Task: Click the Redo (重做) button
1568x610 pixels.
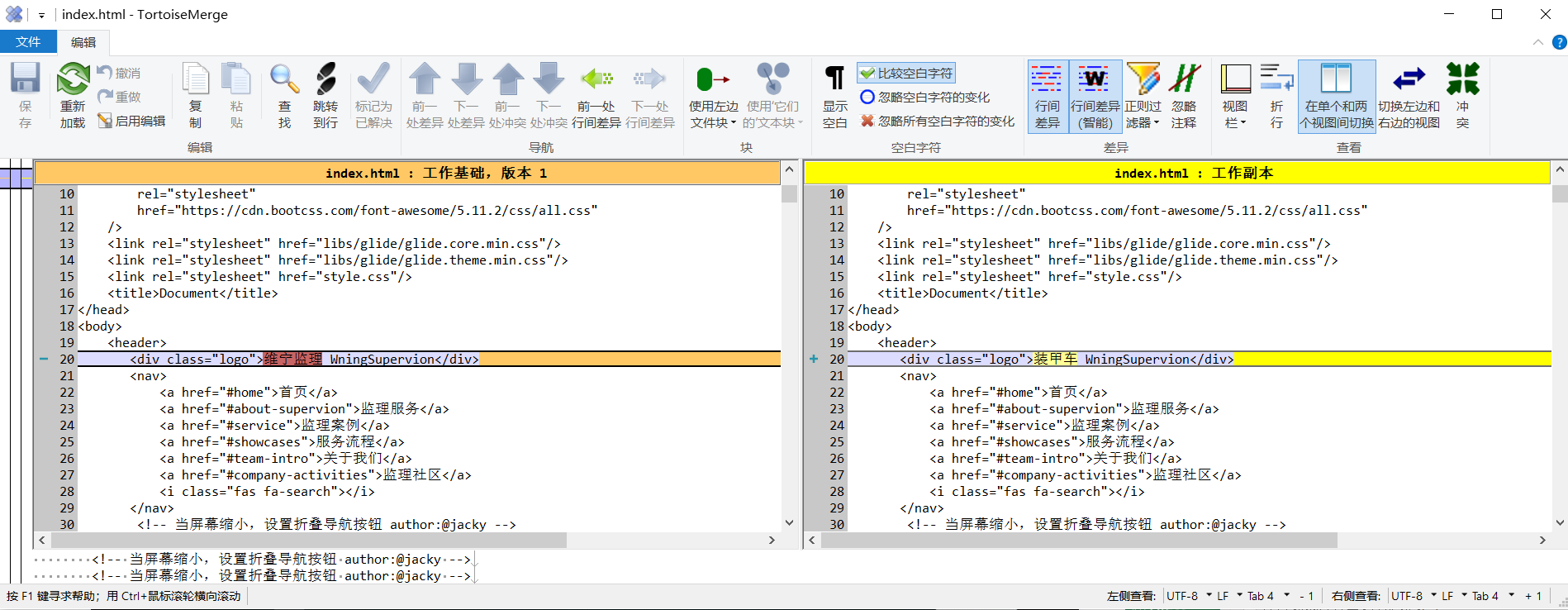Action: (x=119, y=97)
